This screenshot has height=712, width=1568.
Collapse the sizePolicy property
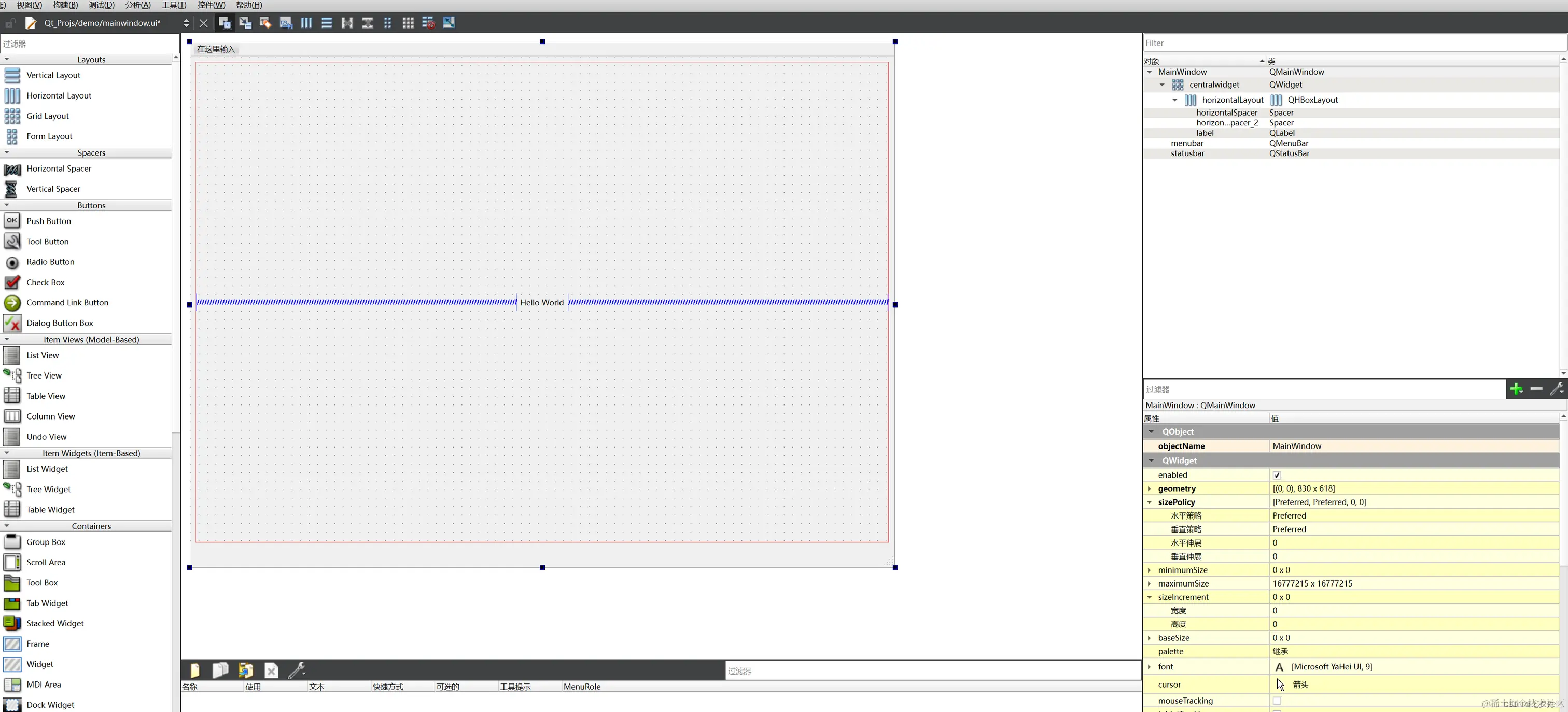pyautogui.click(x=1149, y=502)
